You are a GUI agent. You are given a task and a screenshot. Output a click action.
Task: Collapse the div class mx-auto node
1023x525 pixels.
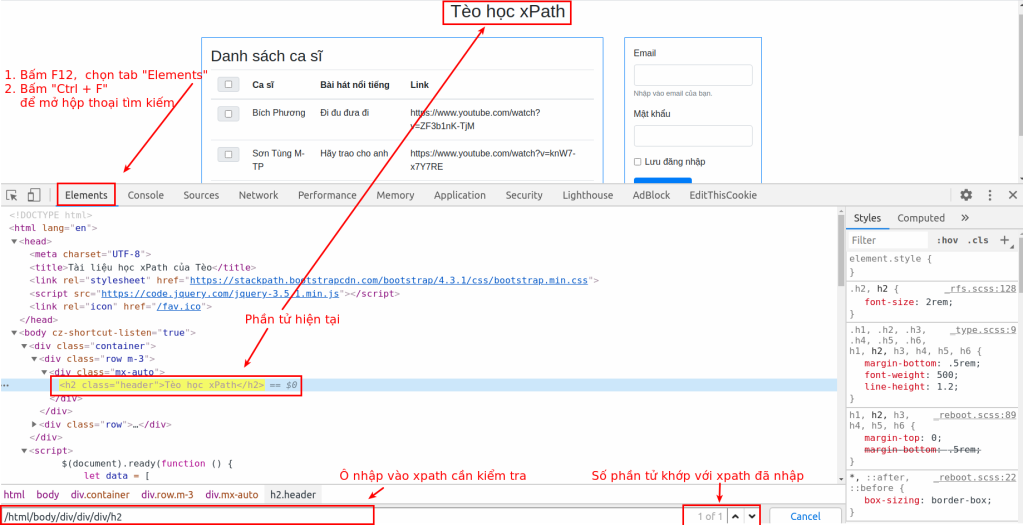point(45,372)
